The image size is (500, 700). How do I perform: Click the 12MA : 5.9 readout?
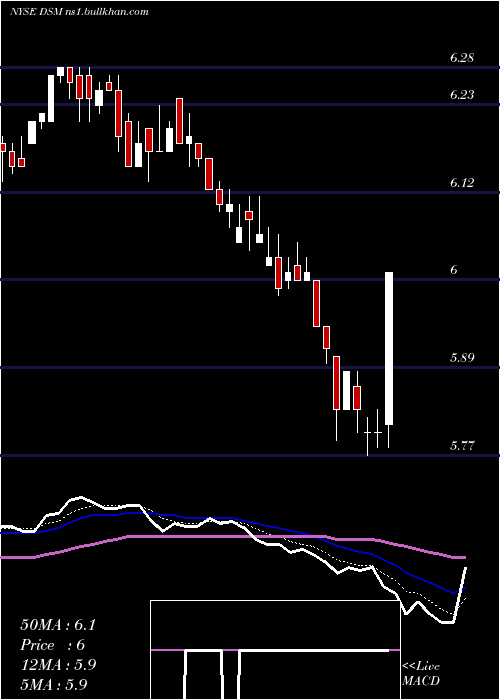(x=58, y=665)
